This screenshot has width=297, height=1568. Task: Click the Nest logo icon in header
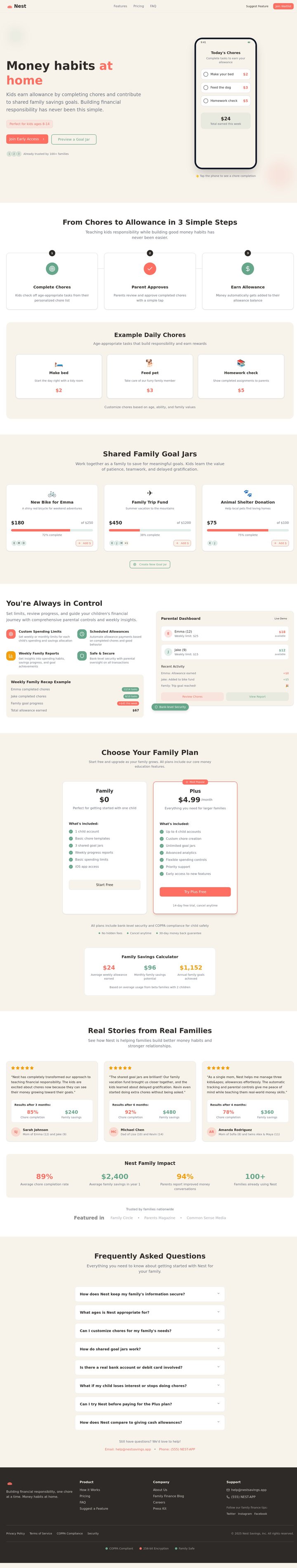coord(10,6)
